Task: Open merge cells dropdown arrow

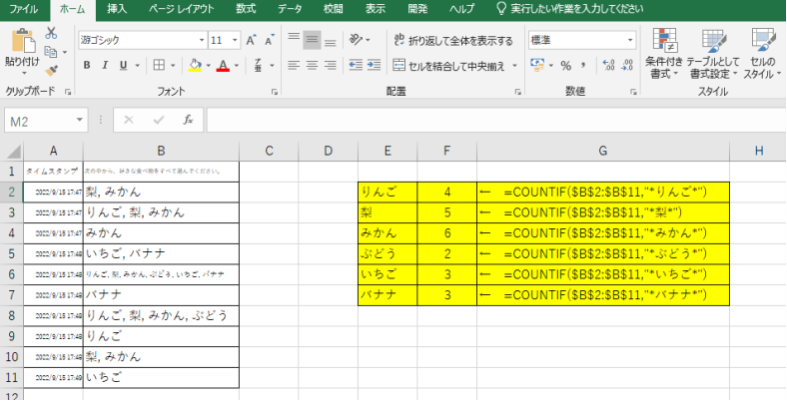Action: pos(514,66)
